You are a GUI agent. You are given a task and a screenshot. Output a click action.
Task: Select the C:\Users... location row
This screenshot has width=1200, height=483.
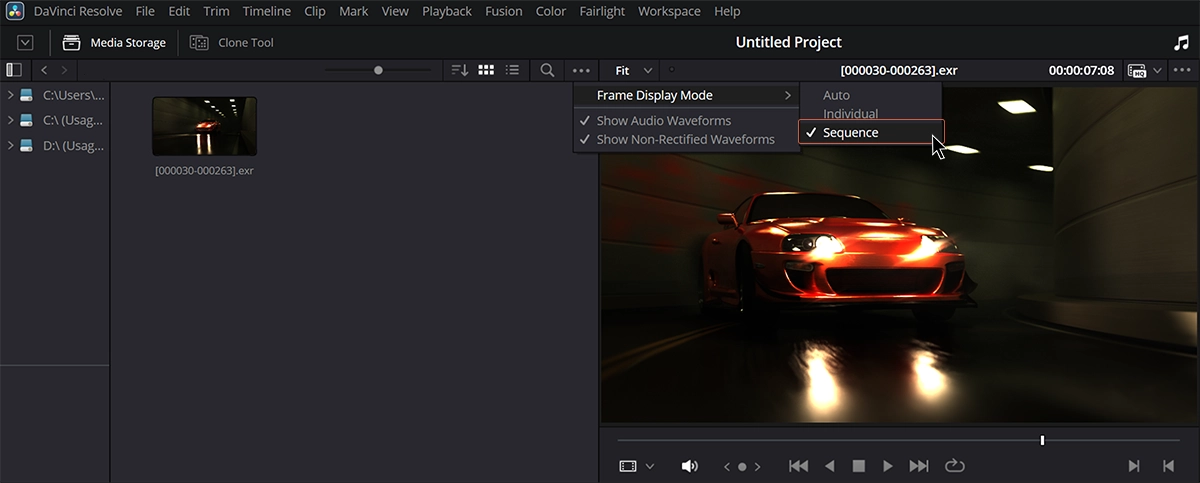coord(55,95)
